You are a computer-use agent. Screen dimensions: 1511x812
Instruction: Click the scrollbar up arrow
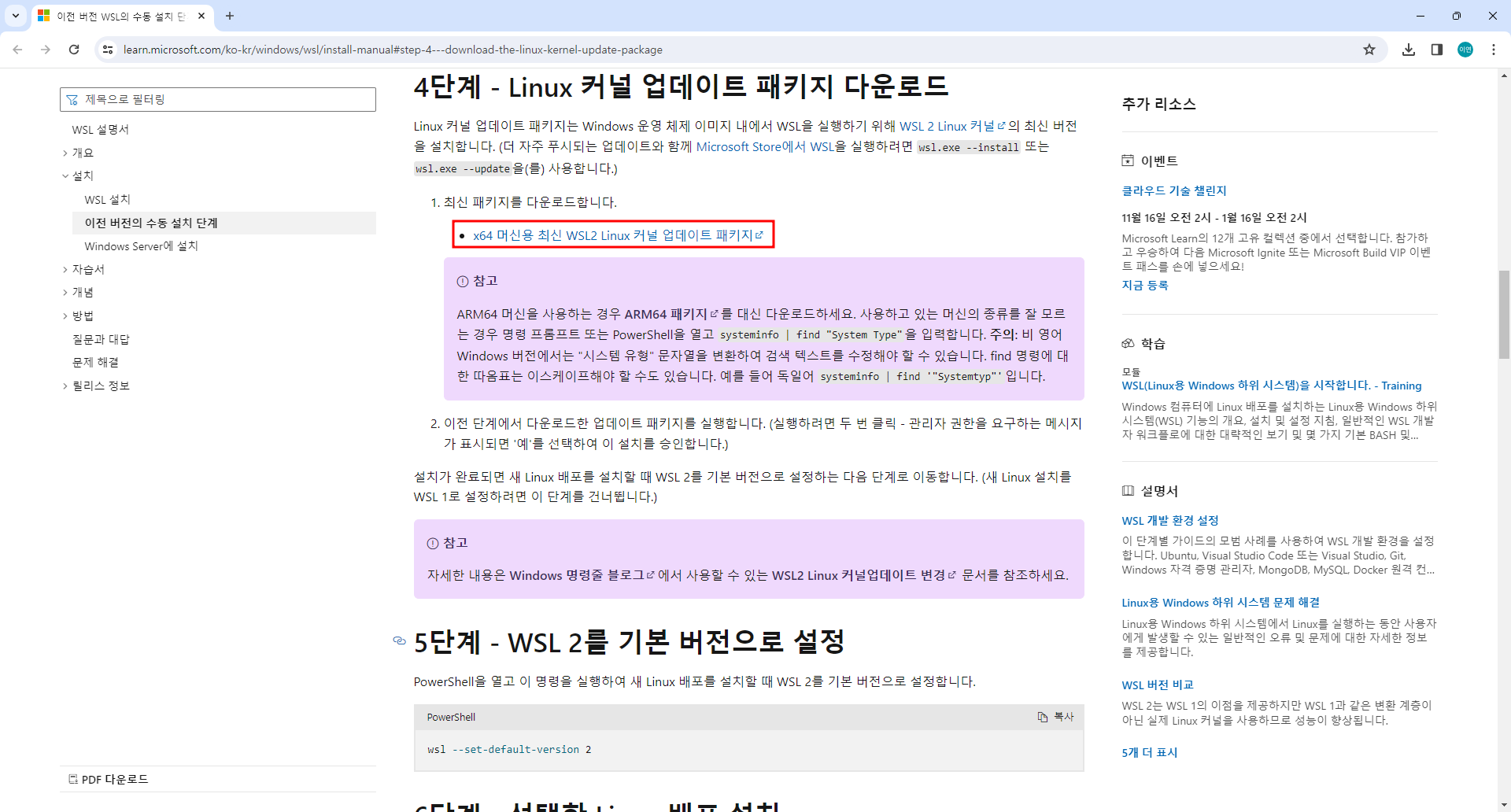1504,76
